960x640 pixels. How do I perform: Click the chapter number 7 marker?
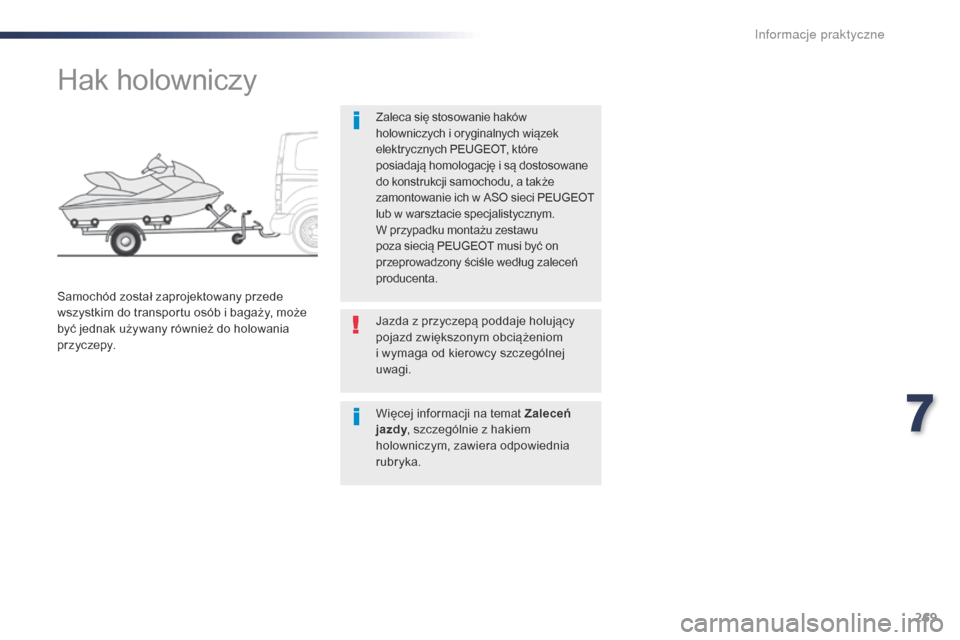click(x=920, y=414)
